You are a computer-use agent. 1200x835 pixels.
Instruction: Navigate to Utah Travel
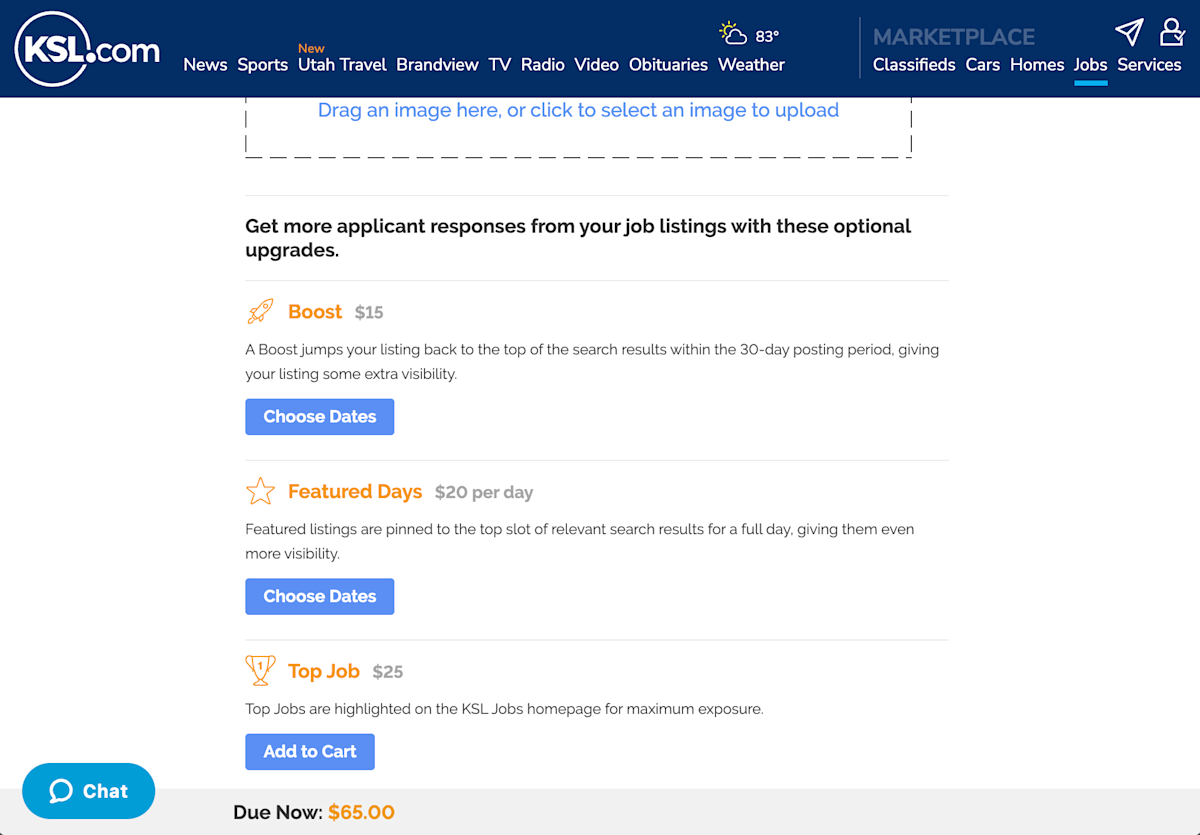[x=342, y=65]
